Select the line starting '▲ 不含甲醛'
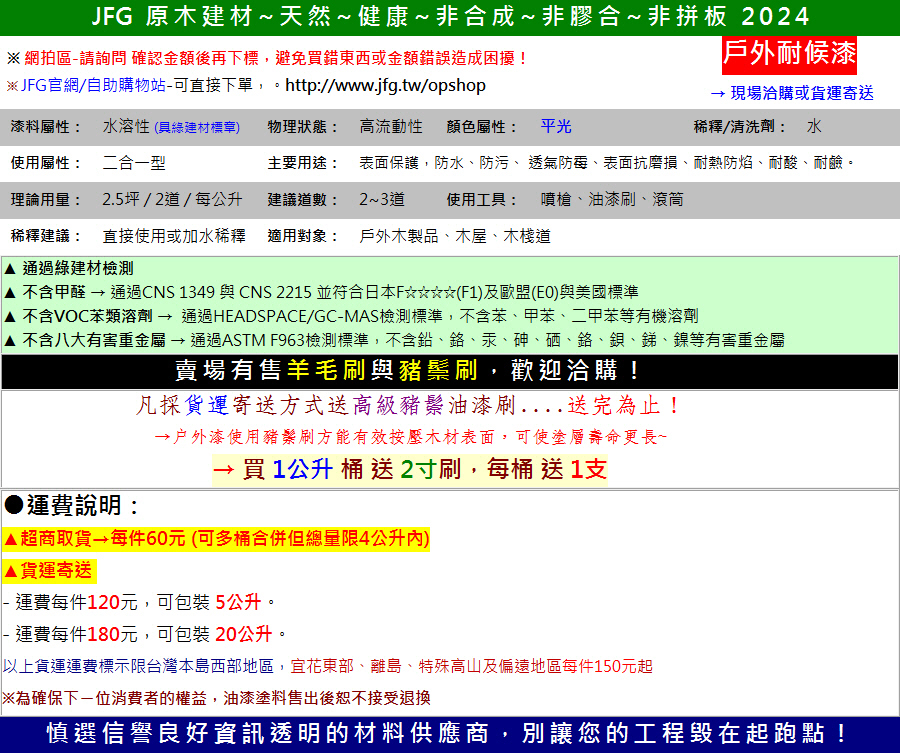Screen dimensions: 900x753 pyautogui.click(x=320, y=292)
